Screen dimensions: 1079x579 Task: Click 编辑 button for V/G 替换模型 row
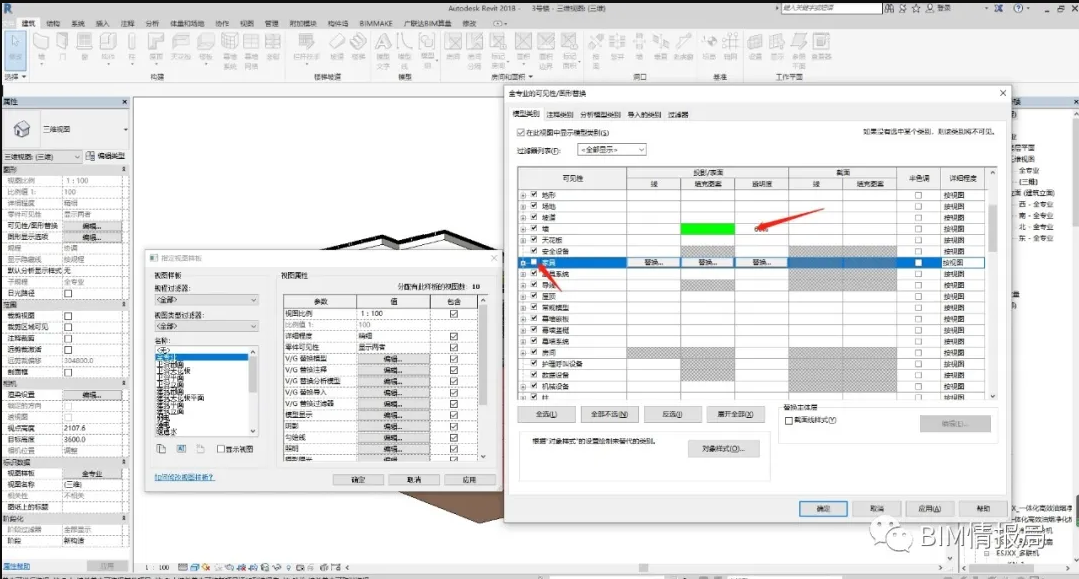(393, 359)
